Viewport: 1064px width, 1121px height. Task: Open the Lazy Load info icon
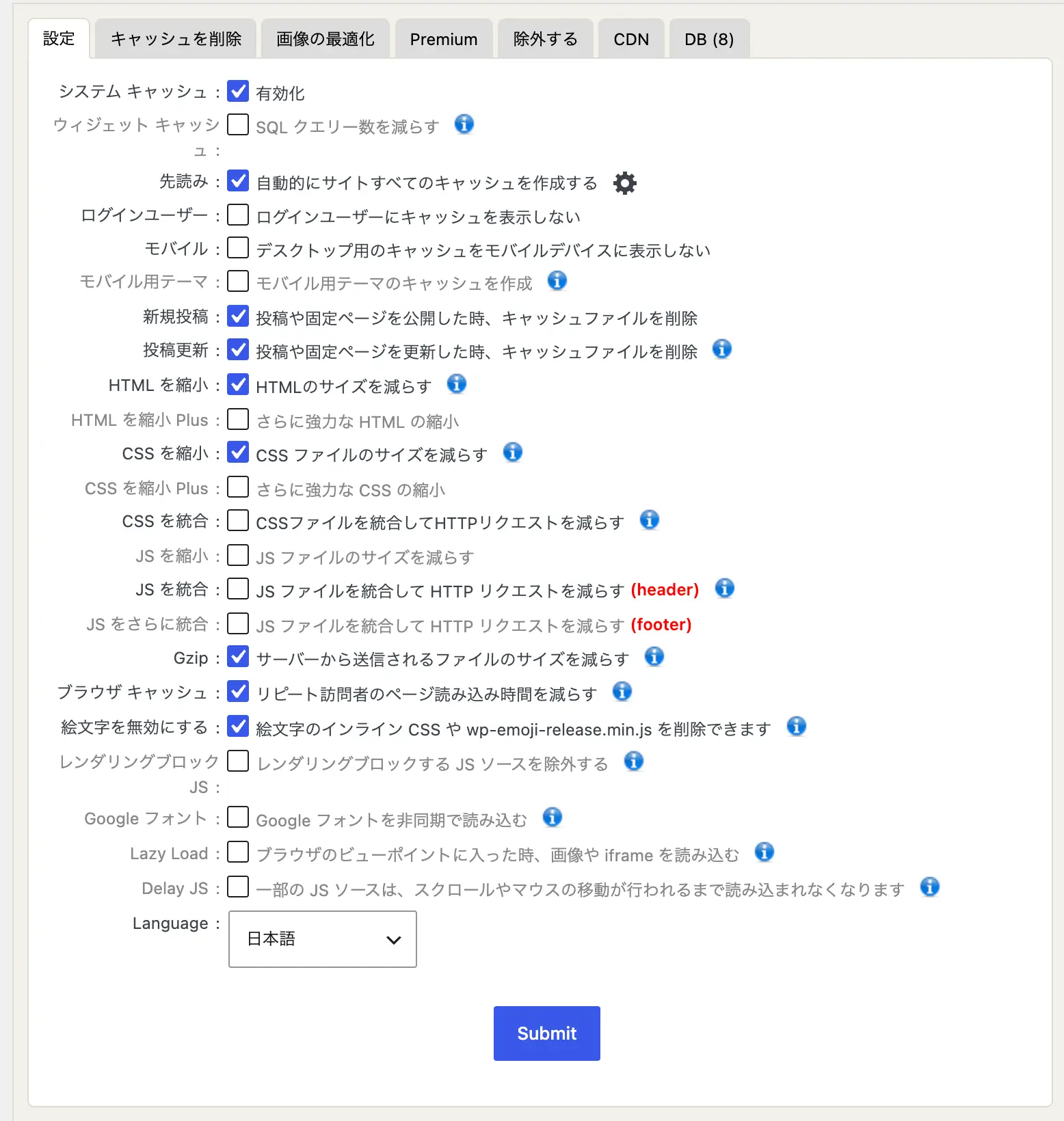point(764,852)
